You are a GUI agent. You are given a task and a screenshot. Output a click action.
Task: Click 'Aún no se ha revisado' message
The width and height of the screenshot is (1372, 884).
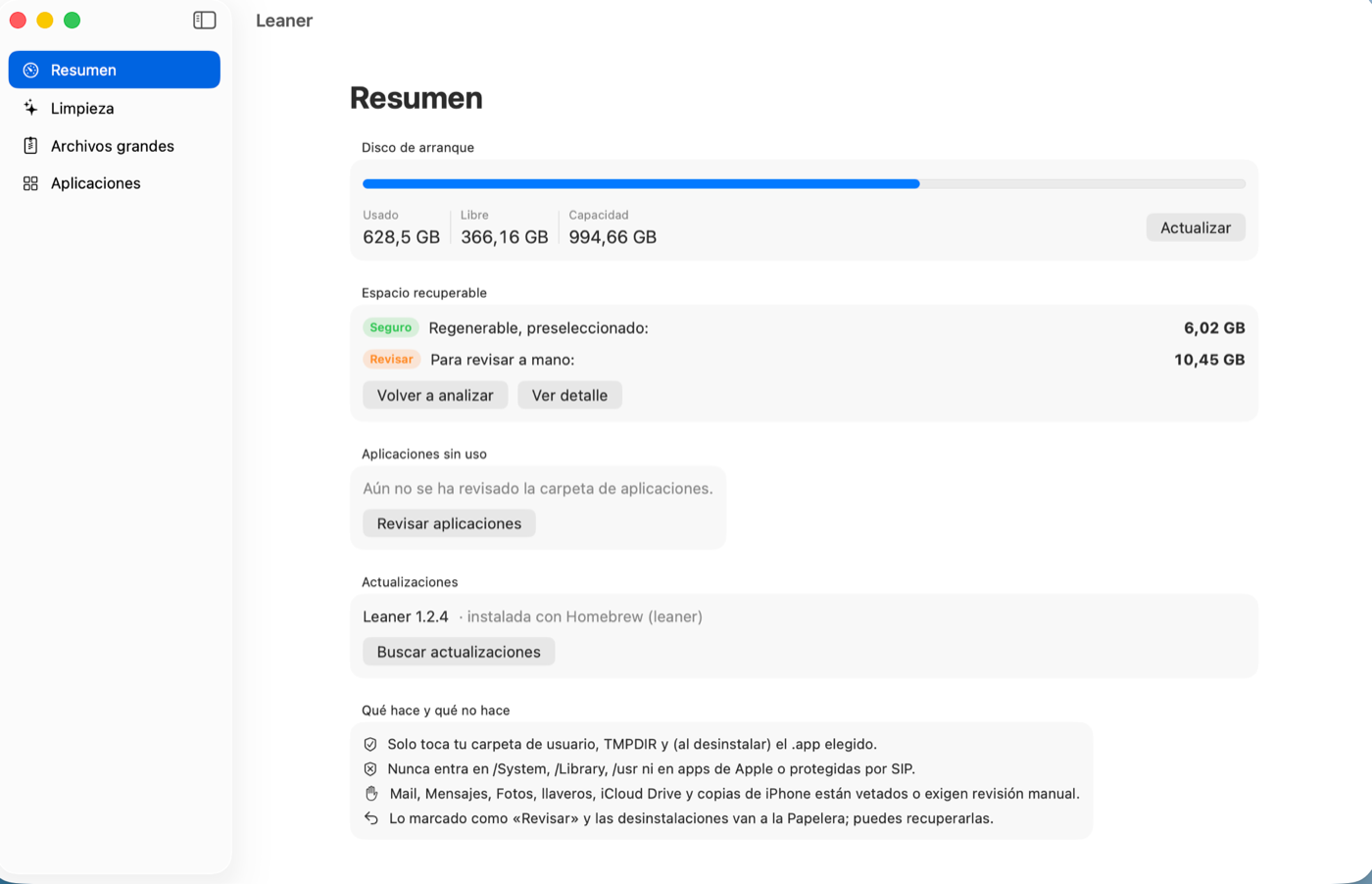pyautogui.click(x=538, y=488)
